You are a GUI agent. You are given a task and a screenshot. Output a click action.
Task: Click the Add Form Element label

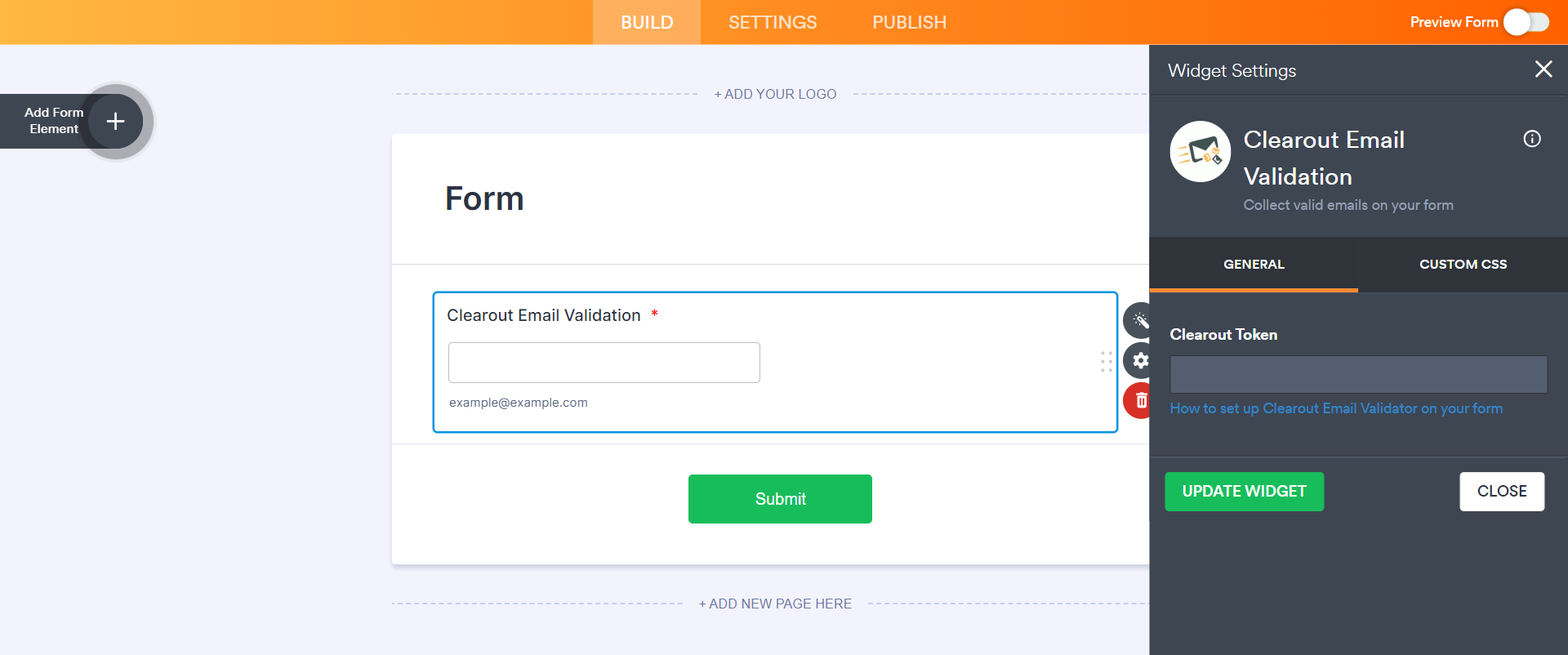(54, 121)
